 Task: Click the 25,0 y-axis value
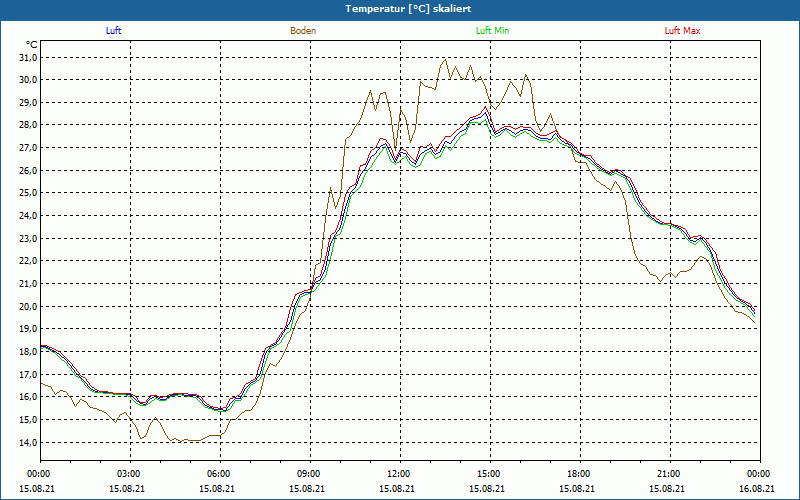click(28, 193)
